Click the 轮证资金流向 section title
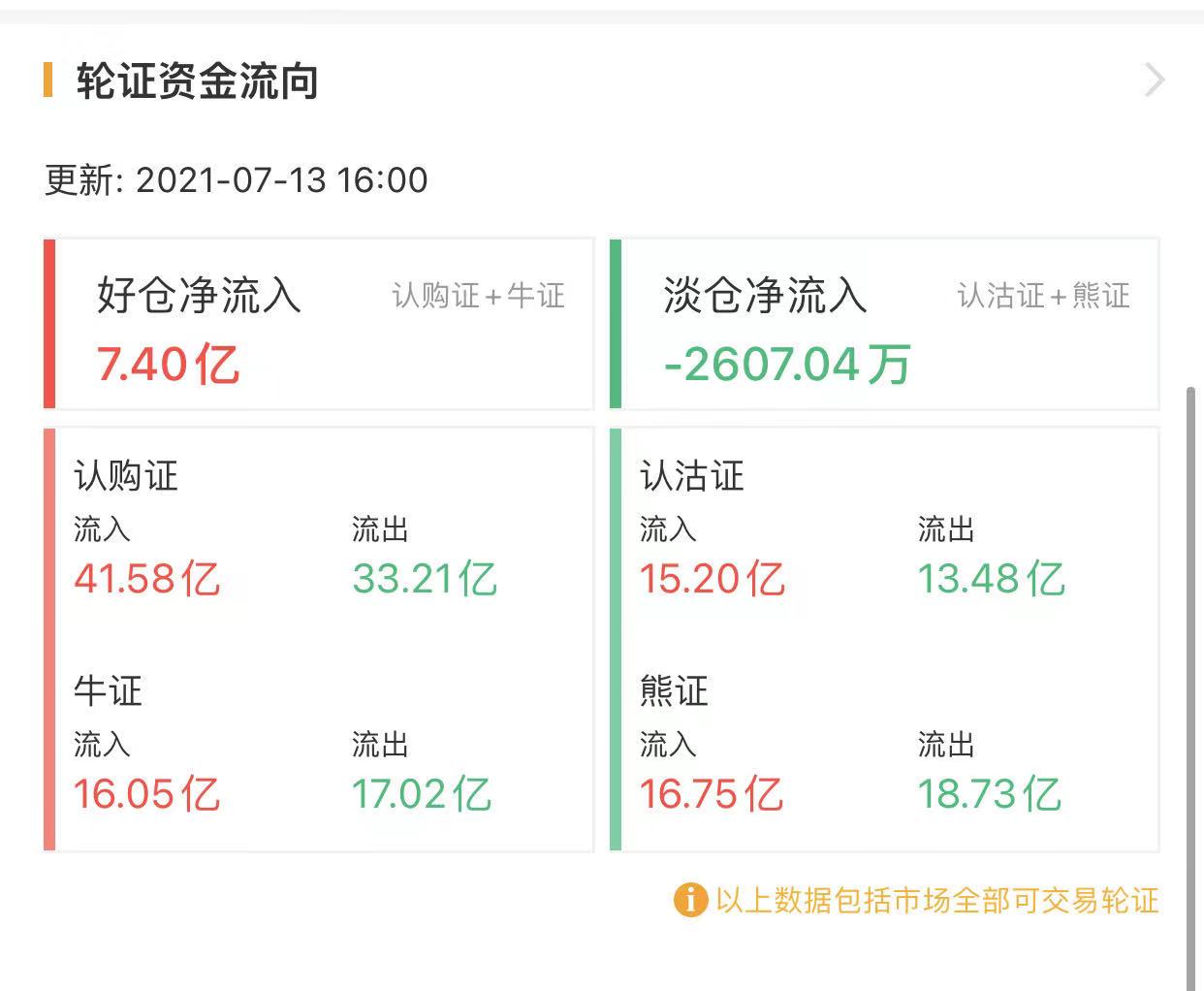Image resolution: width=1204 pixels, height=991 pixels. click(x=198, y=81)
